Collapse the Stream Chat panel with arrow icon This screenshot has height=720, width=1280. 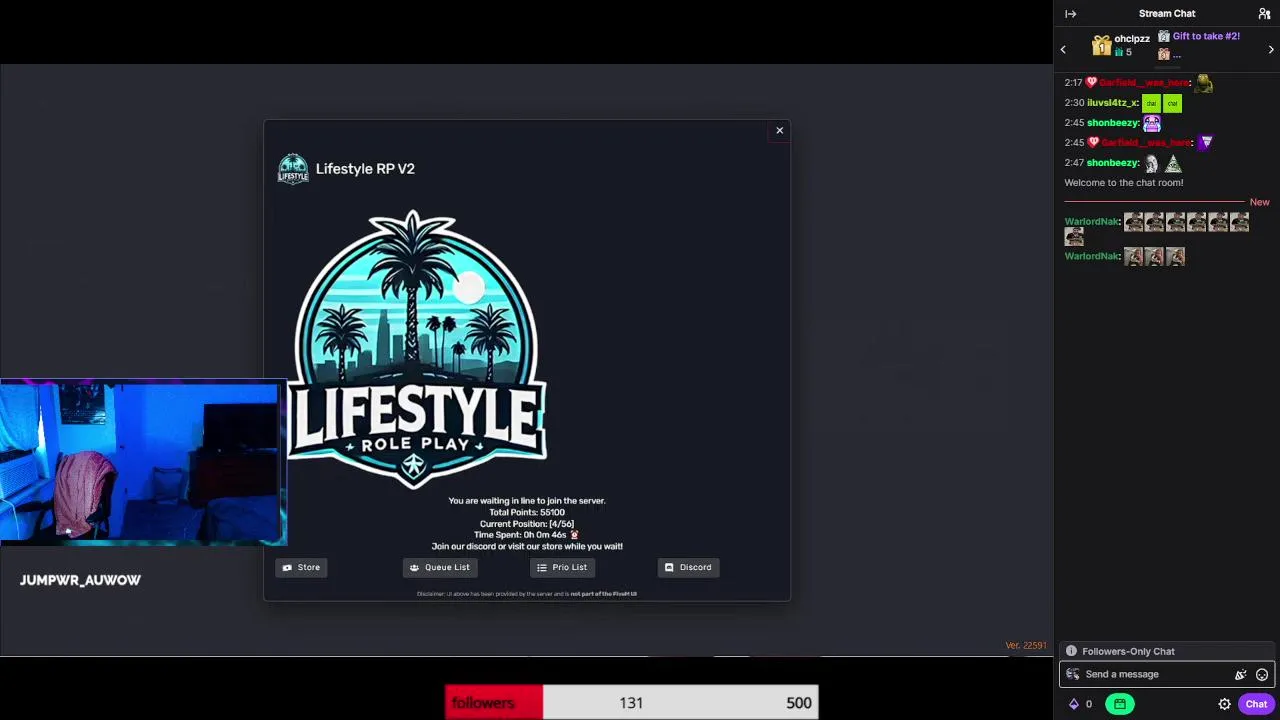(1070, 14)
